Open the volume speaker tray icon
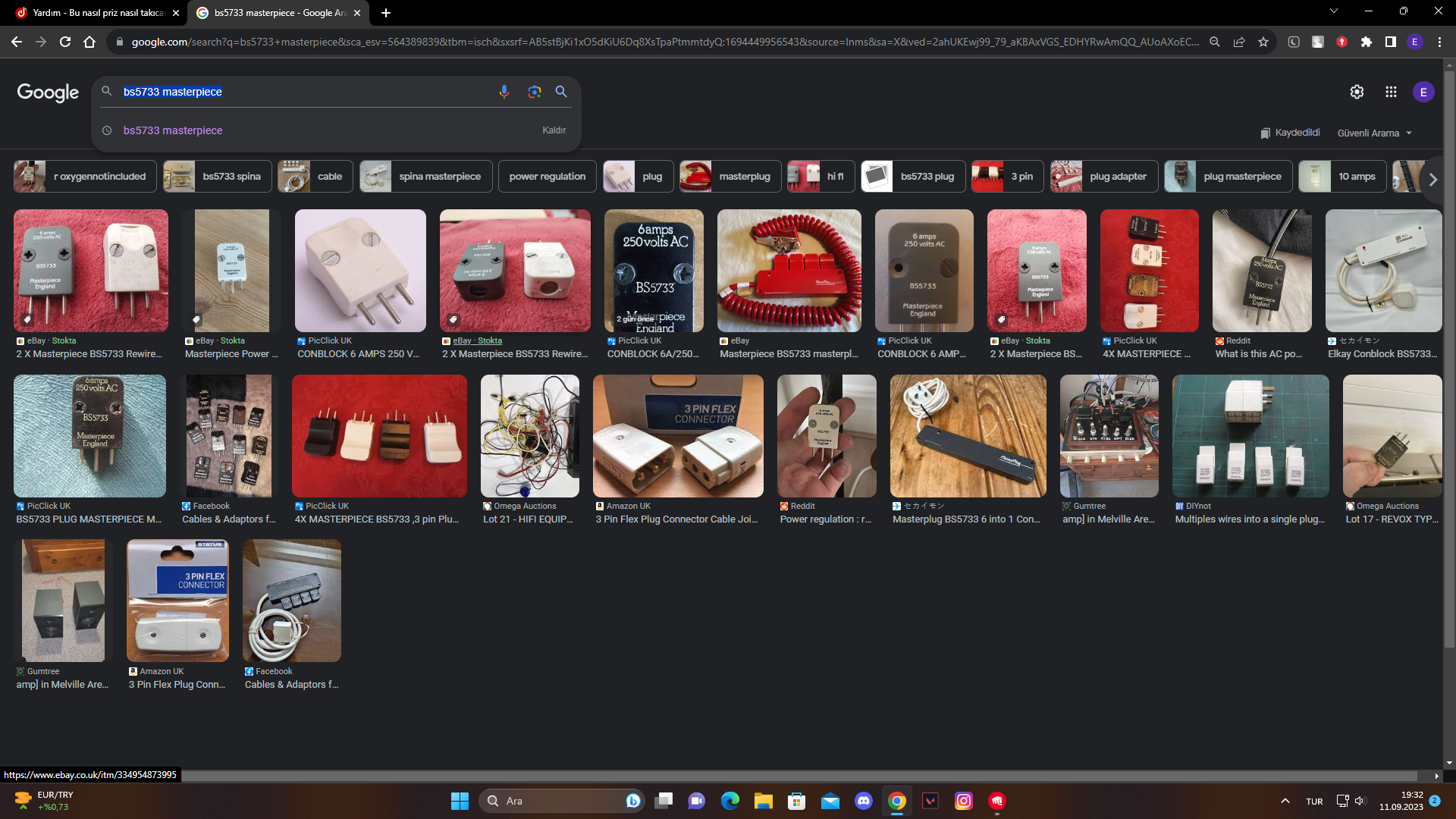 pyautogui.click(x=1360, y=801)
